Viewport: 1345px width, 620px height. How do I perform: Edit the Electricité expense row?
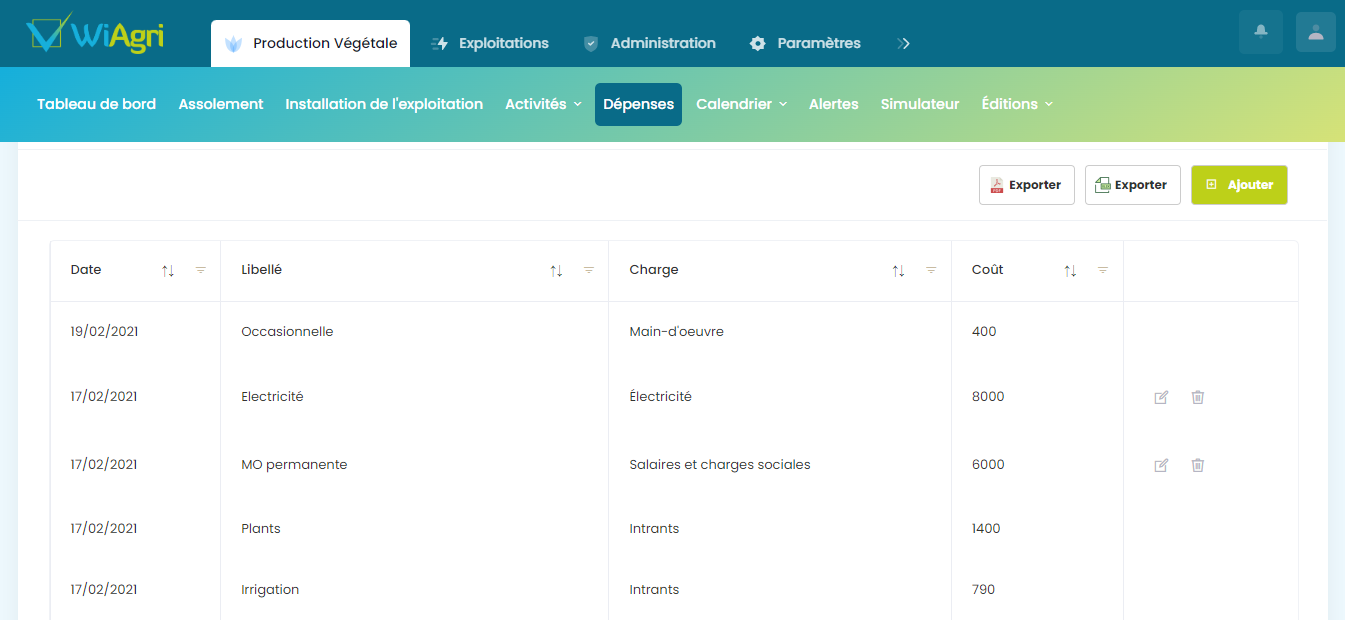tap(1161, 397)
